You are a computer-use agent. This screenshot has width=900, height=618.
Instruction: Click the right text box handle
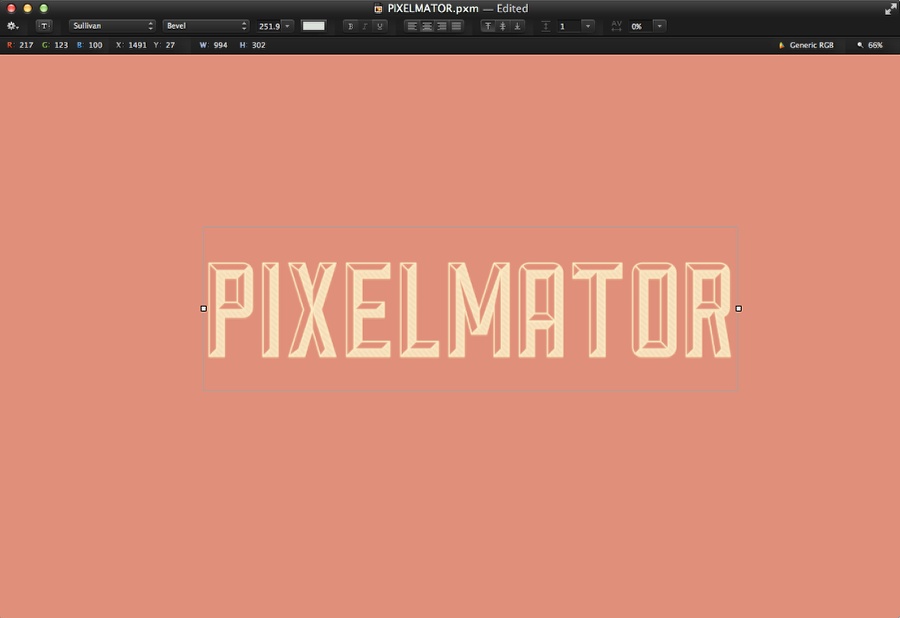click(x=739, y=309)
